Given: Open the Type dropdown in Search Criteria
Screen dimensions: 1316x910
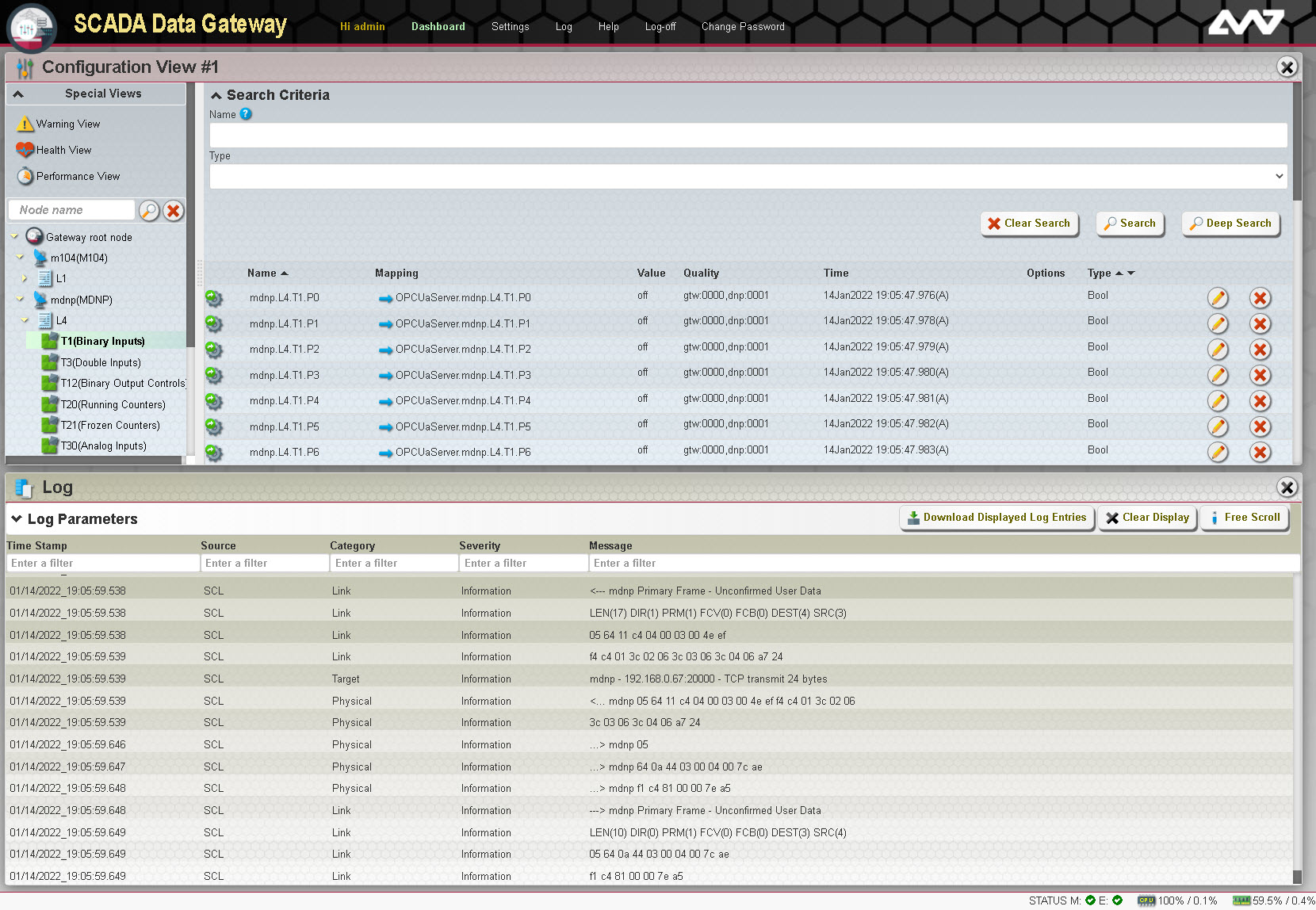Looking at the screenshot, I should (748, 176).
